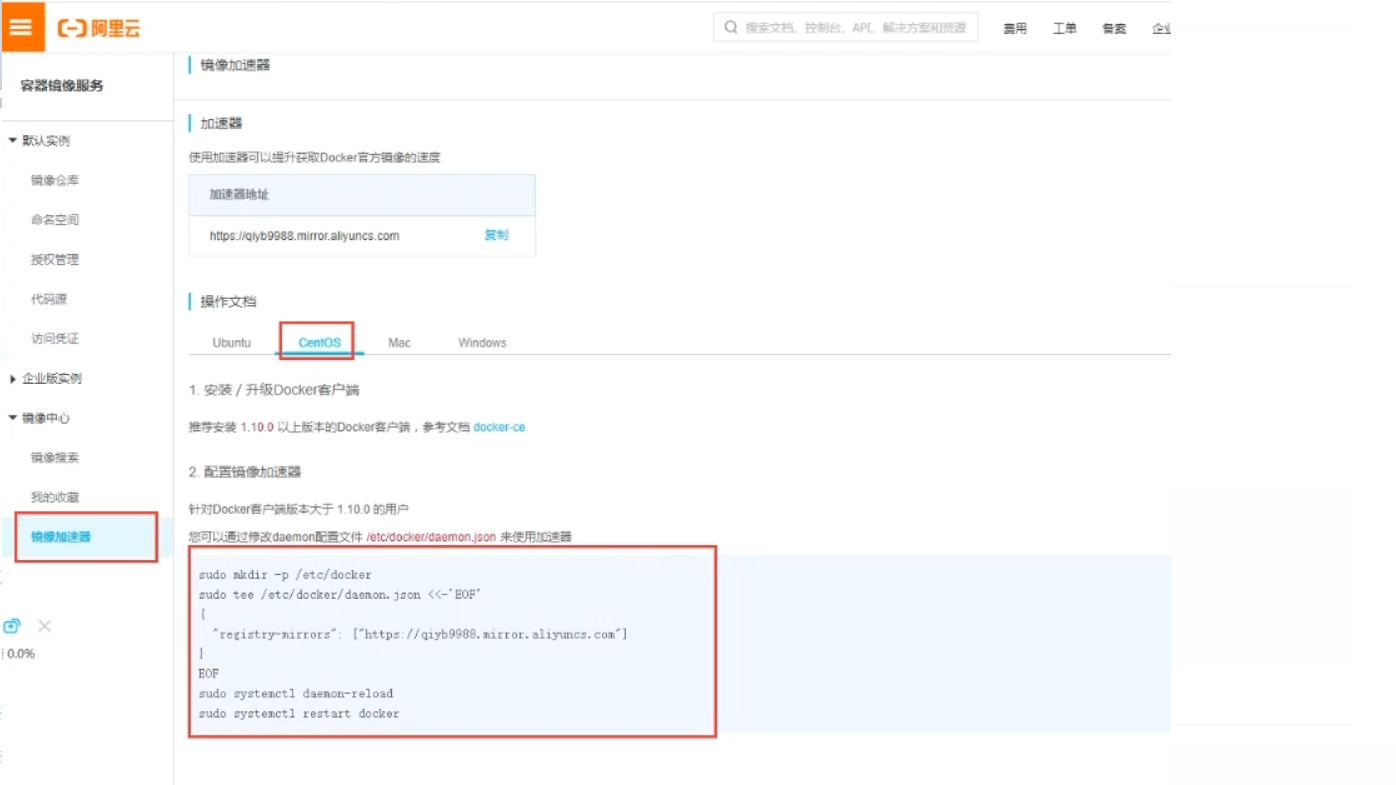Viewport: 1396px width, 785px height.
Task: Open 我的收藏 in sidebar
Action: [x=55, y=497]
